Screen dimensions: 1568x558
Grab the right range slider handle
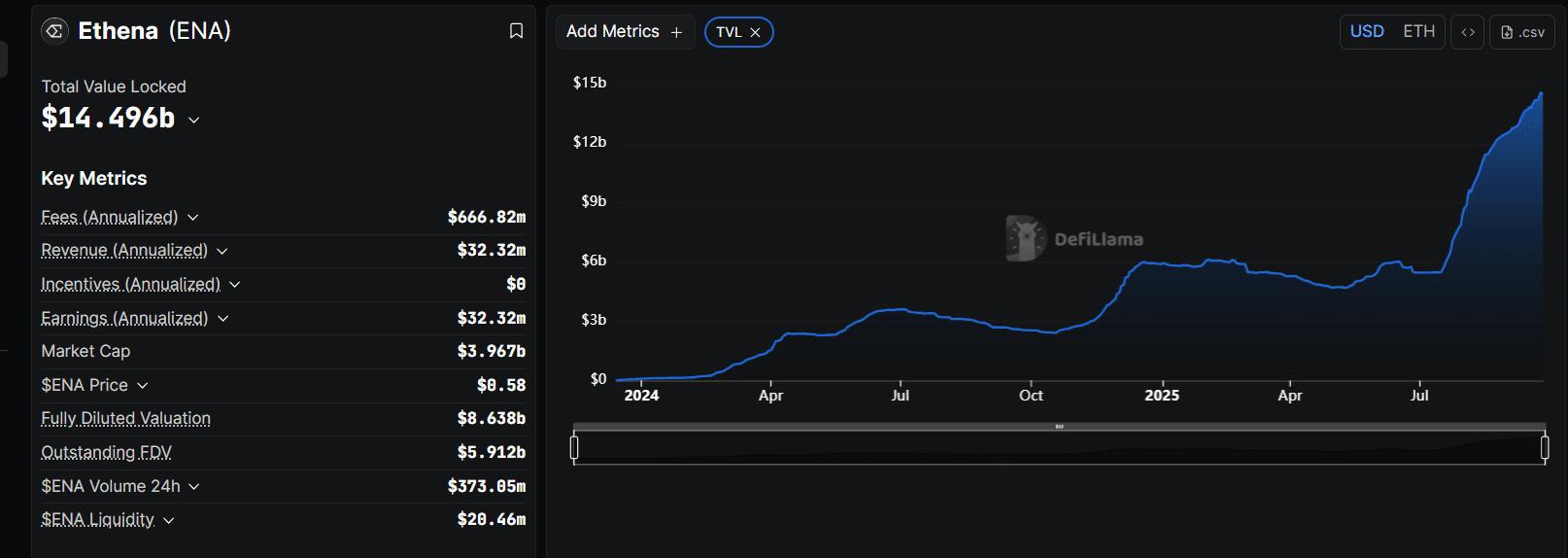coord(1545,447)
